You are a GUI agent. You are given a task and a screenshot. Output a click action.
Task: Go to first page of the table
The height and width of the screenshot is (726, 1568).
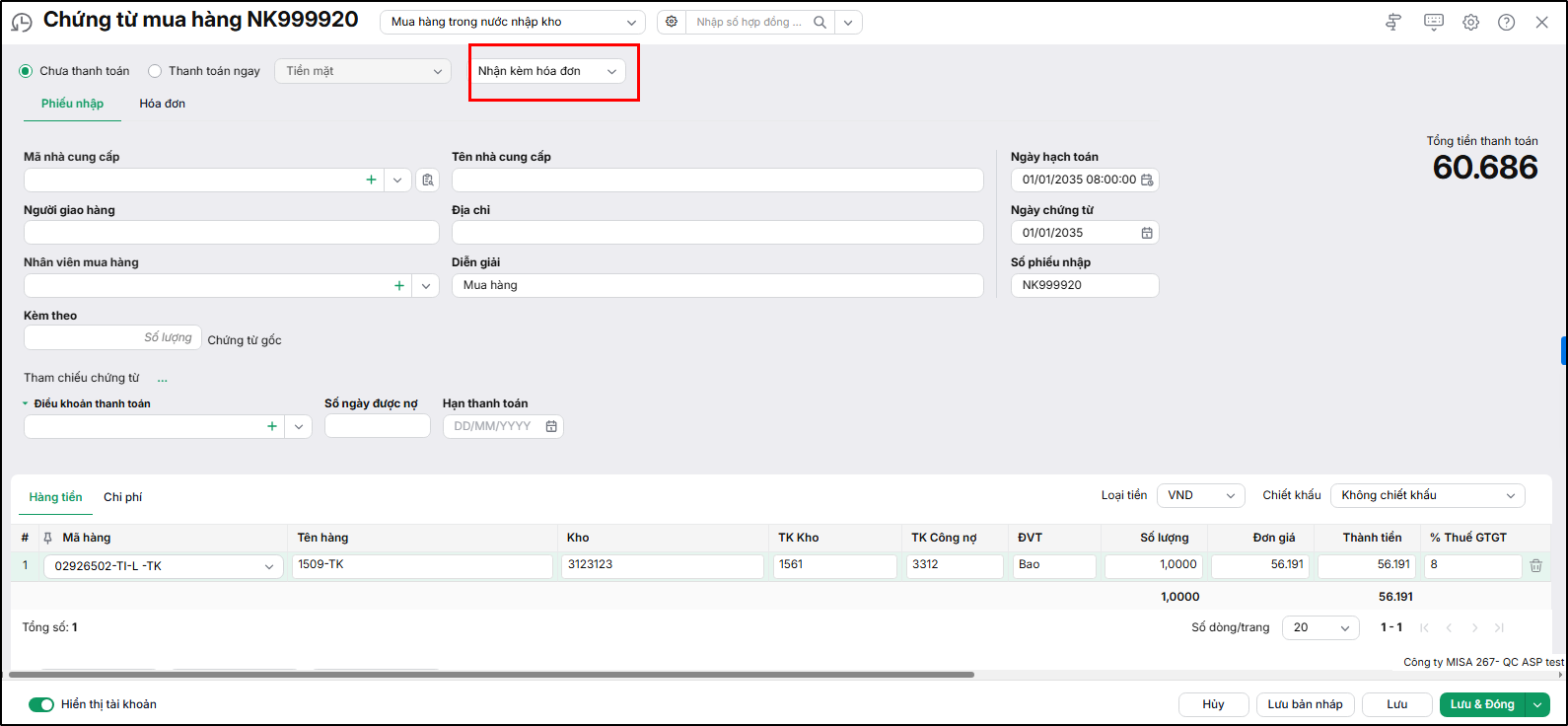pos(1424,627)
